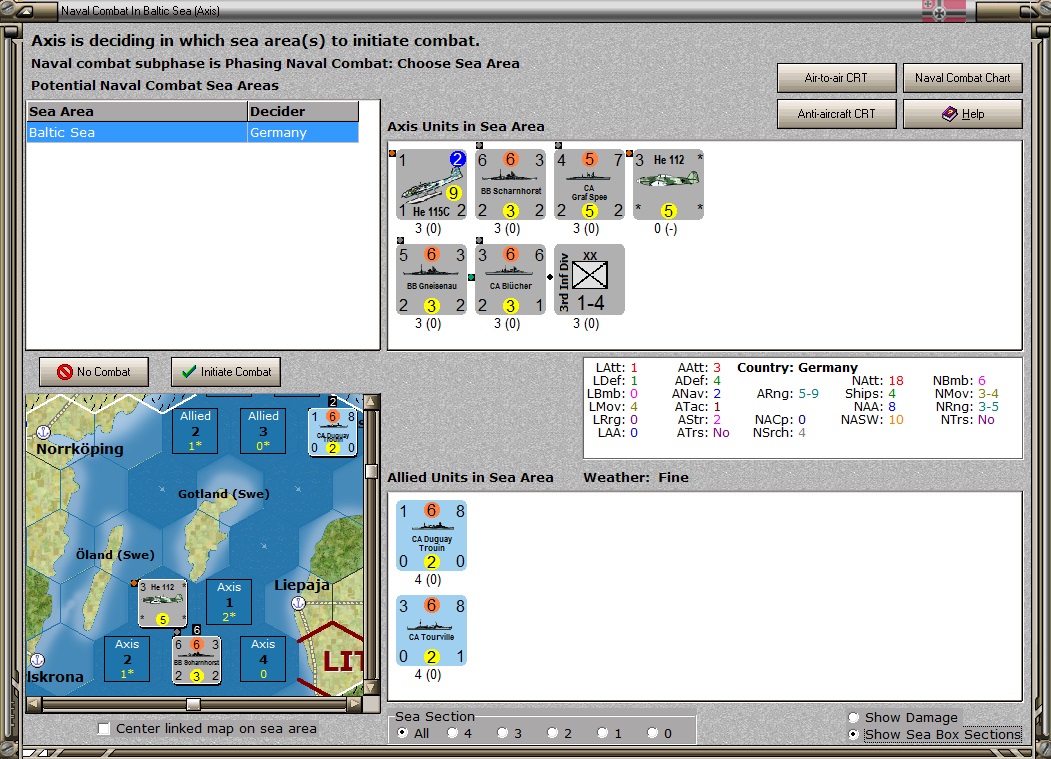Select the CA Blücher cruiser unit
The height and width of the screenshot is (759, 1051).
click(x=510, y=280)
